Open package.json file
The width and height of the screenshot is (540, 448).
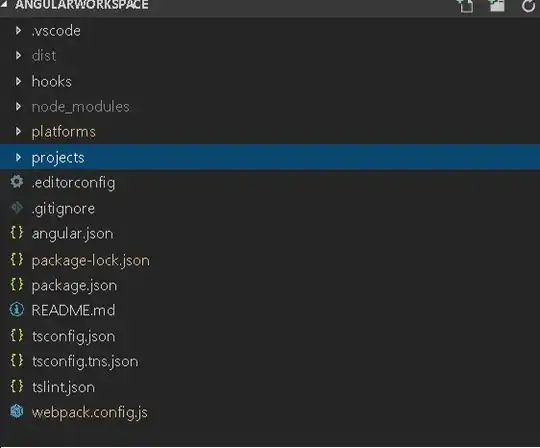click(x=270, y=285)
